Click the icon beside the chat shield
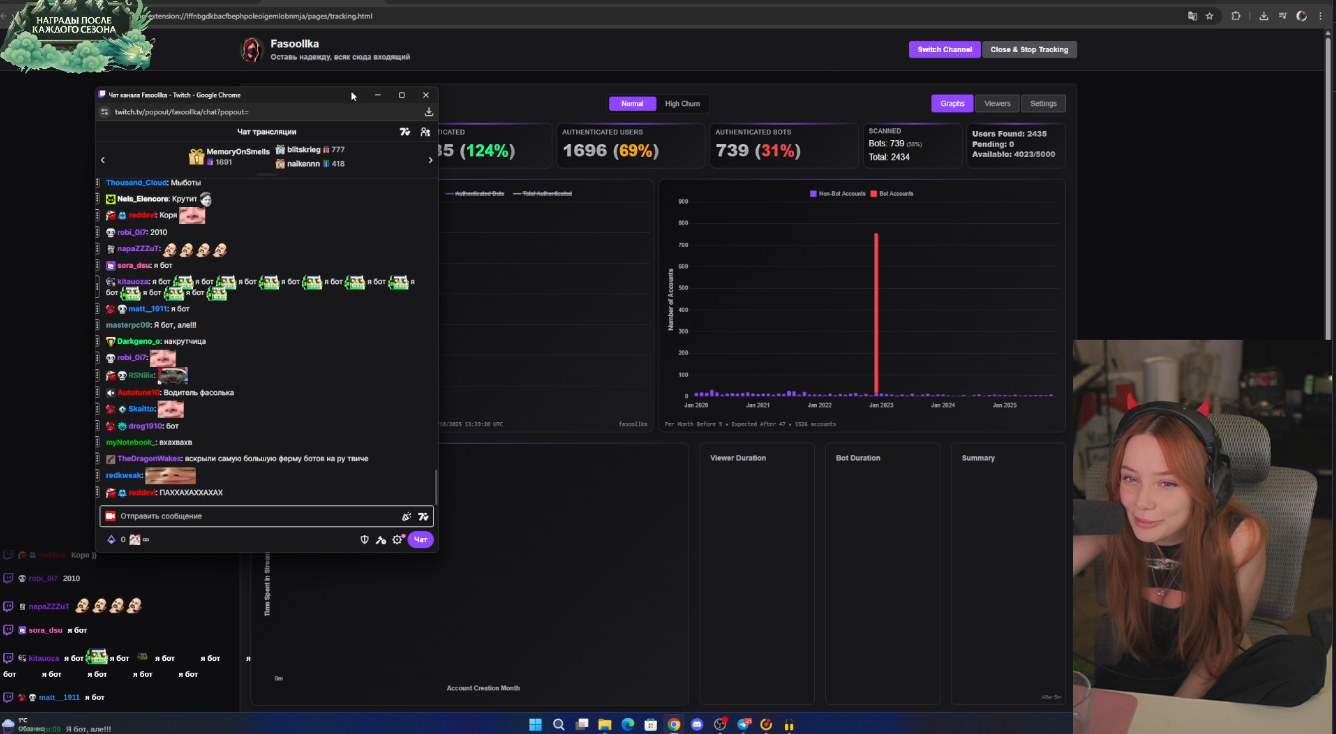1336x734 pixels. tap(381, 540)
